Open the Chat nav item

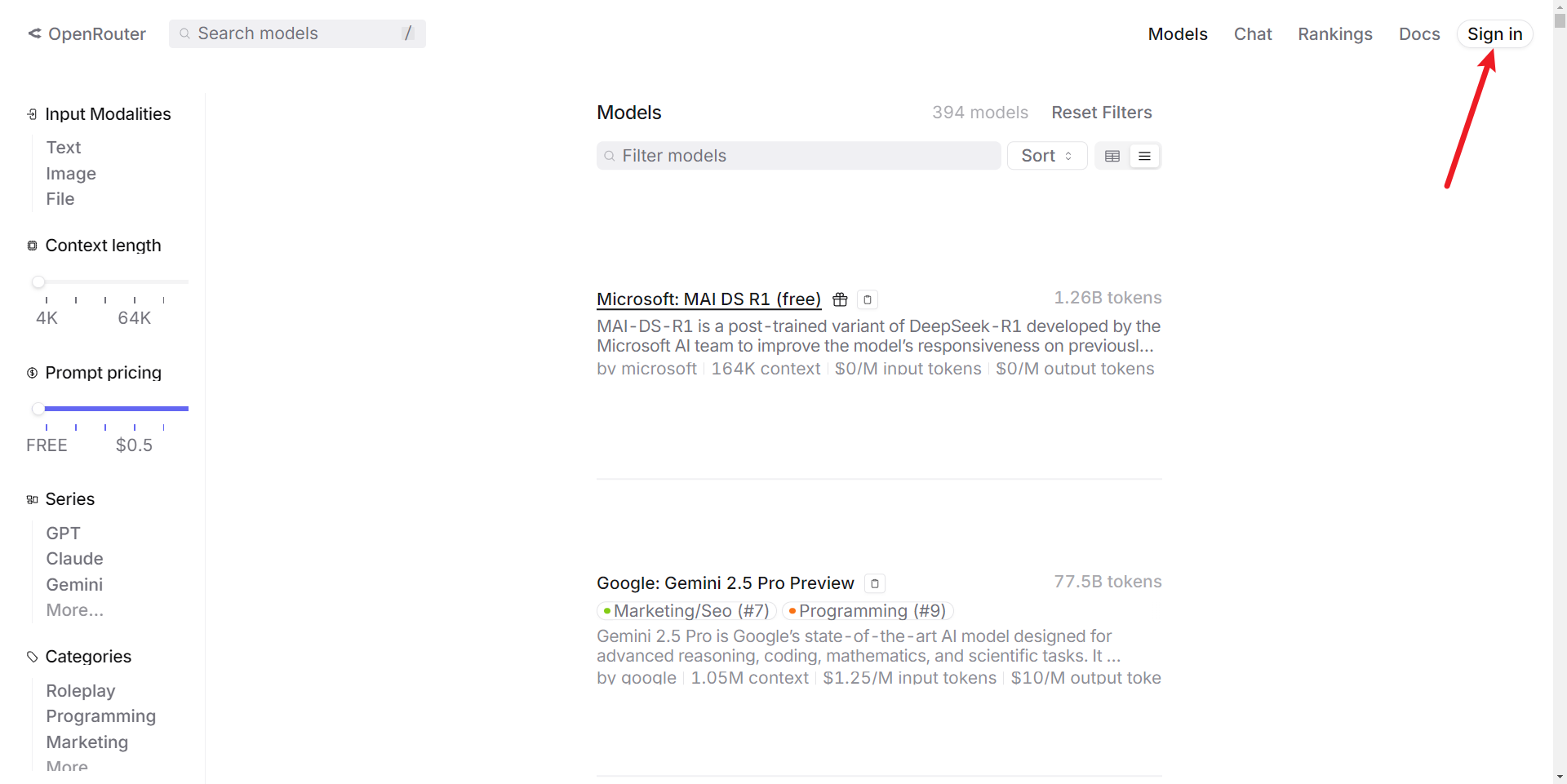(x=1253, y=34)
